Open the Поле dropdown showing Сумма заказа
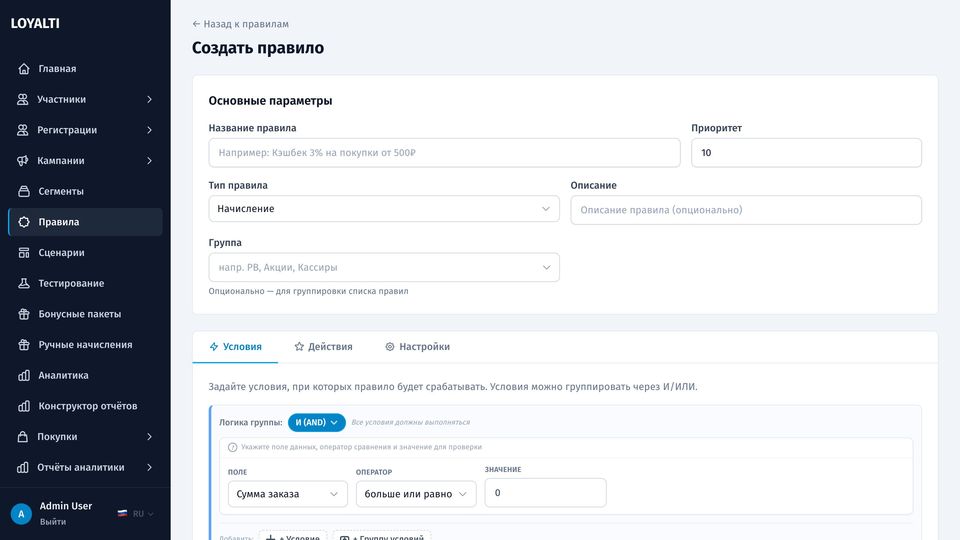The image size is (960, 540). click(288, 494)
